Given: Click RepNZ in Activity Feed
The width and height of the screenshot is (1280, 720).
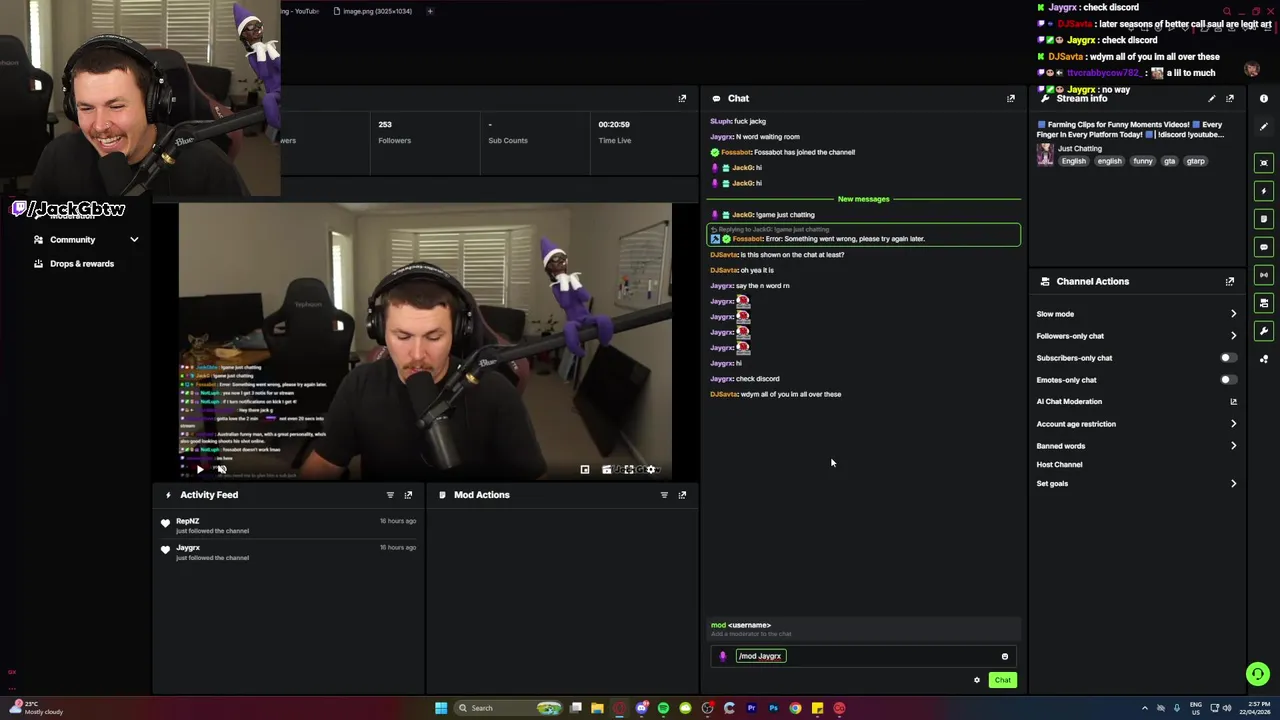Looking at the screenshot, I should point(188,521).
